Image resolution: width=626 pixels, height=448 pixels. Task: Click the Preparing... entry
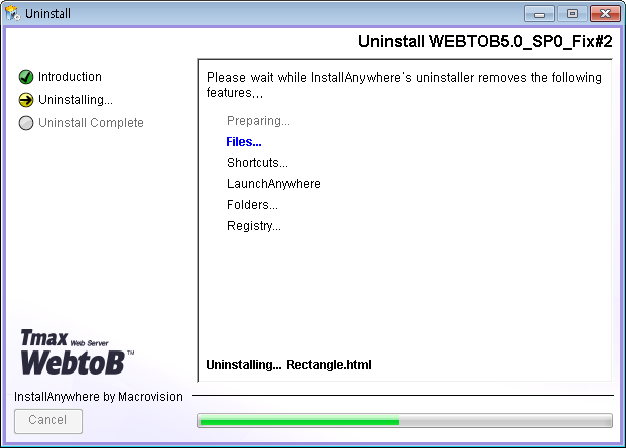click(x=258, y=121)
